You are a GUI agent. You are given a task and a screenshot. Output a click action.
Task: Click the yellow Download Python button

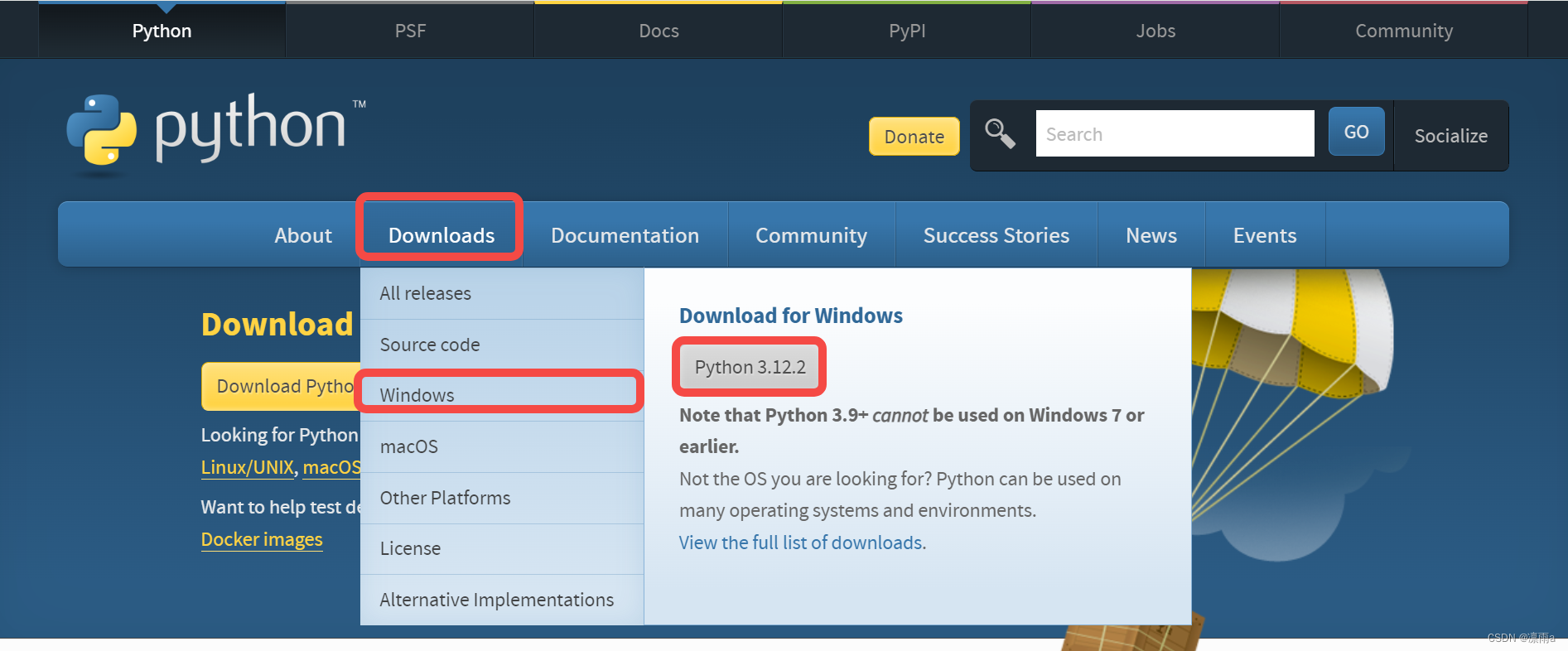pyautogui.click(x=281, y=386)
